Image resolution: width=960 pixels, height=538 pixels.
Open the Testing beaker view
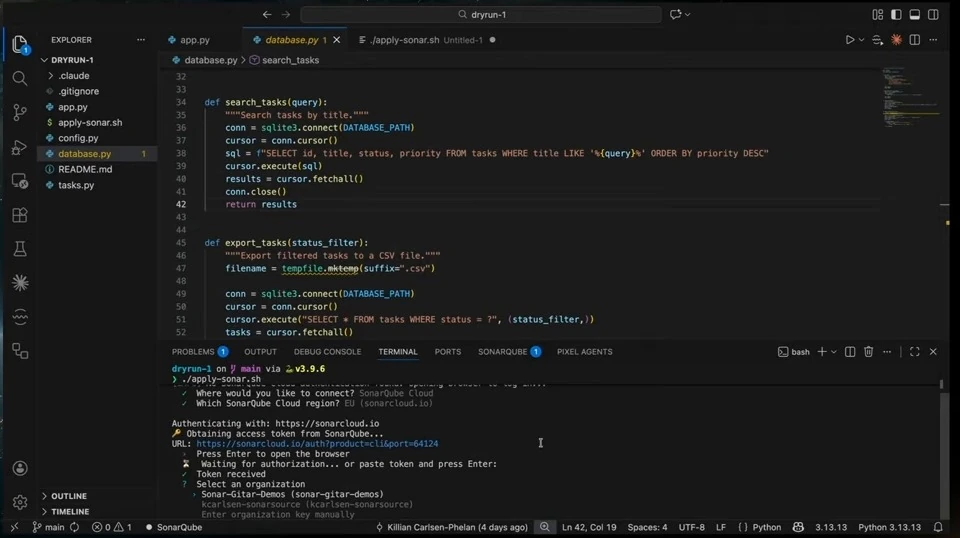click(20, 249)
